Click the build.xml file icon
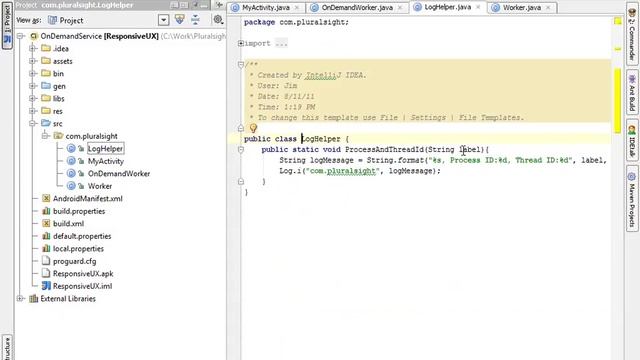The image size is (640, 360). click(46, 223)
